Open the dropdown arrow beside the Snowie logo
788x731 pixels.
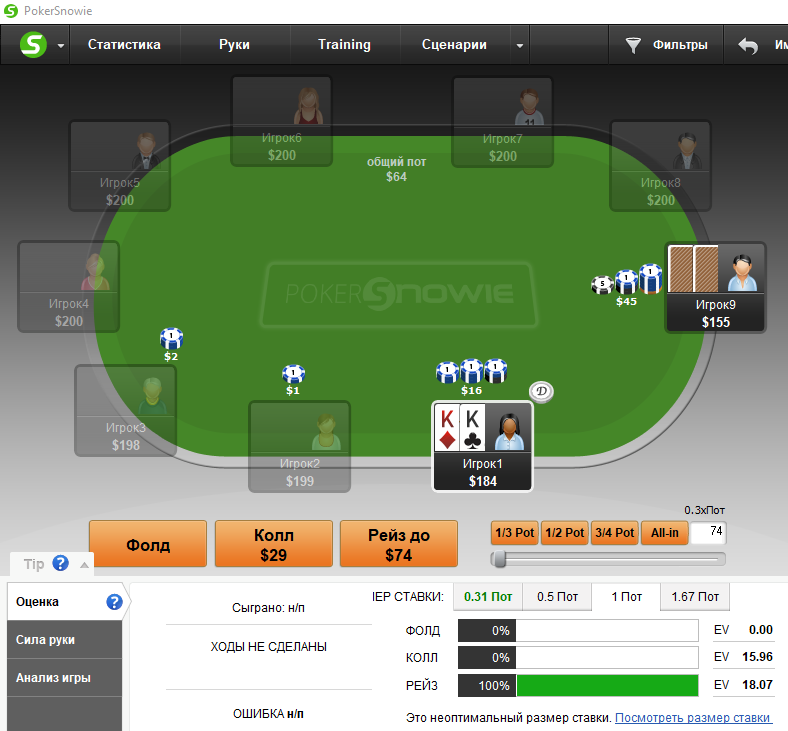(61, 45)
